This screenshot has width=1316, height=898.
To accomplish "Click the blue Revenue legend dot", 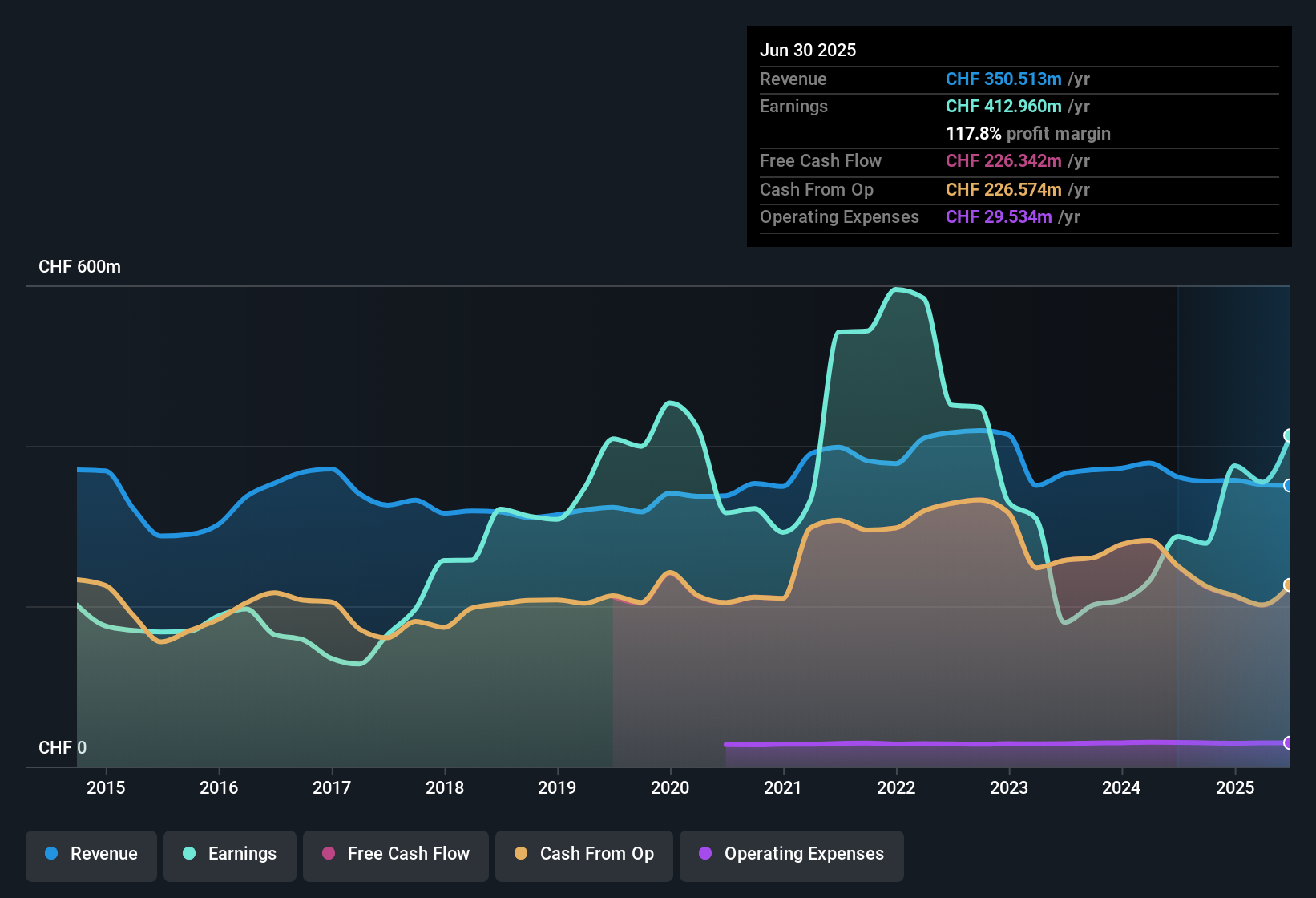I will coord(51,853).
